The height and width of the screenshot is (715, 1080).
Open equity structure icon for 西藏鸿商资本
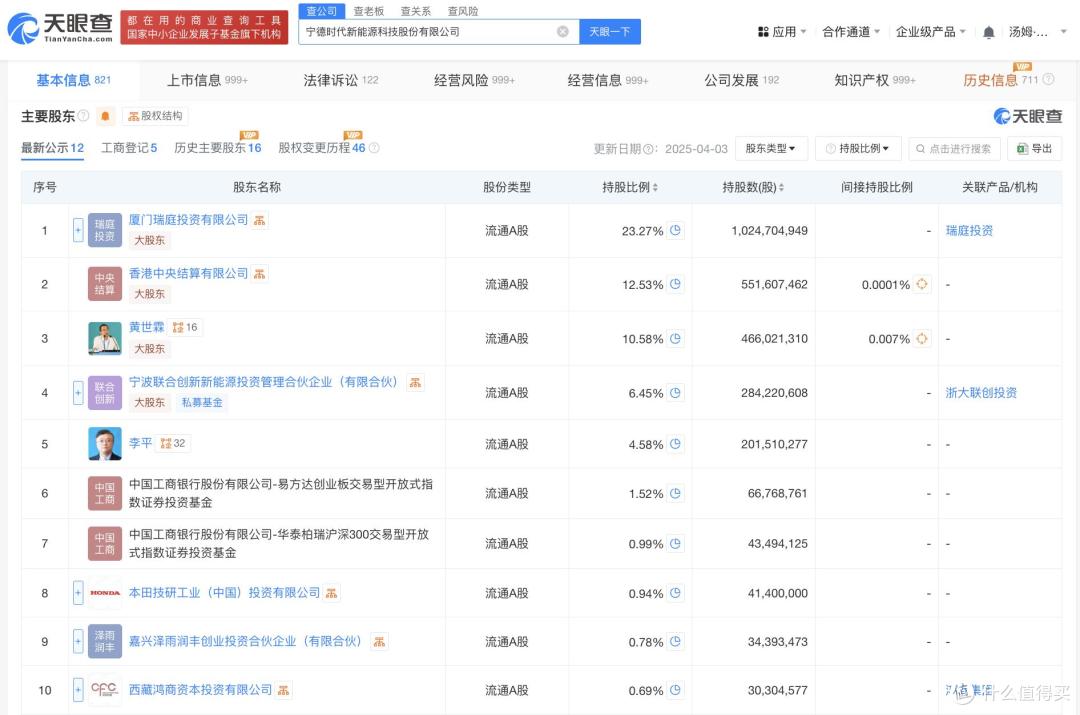(x=283, y=690)
